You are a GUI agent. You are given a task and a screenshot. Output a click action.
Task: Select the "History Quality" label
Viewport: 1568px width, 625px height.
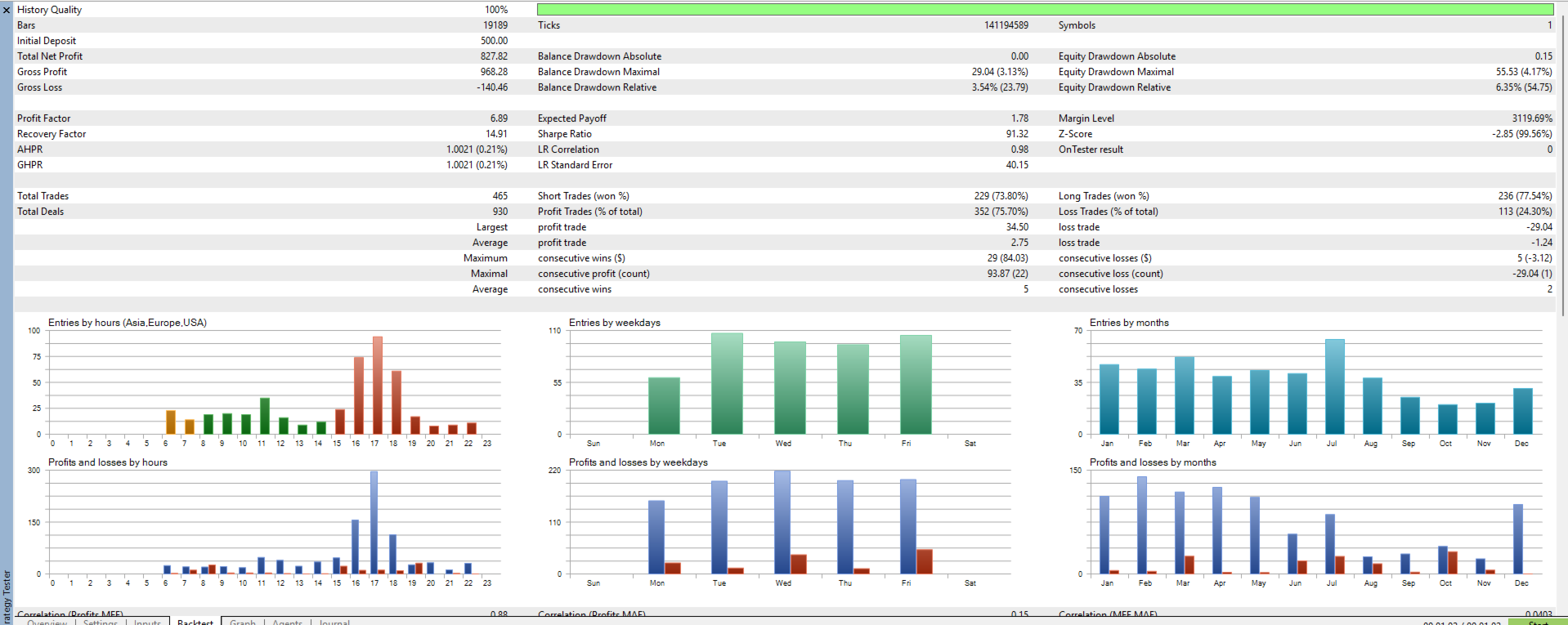pos(49,10)
